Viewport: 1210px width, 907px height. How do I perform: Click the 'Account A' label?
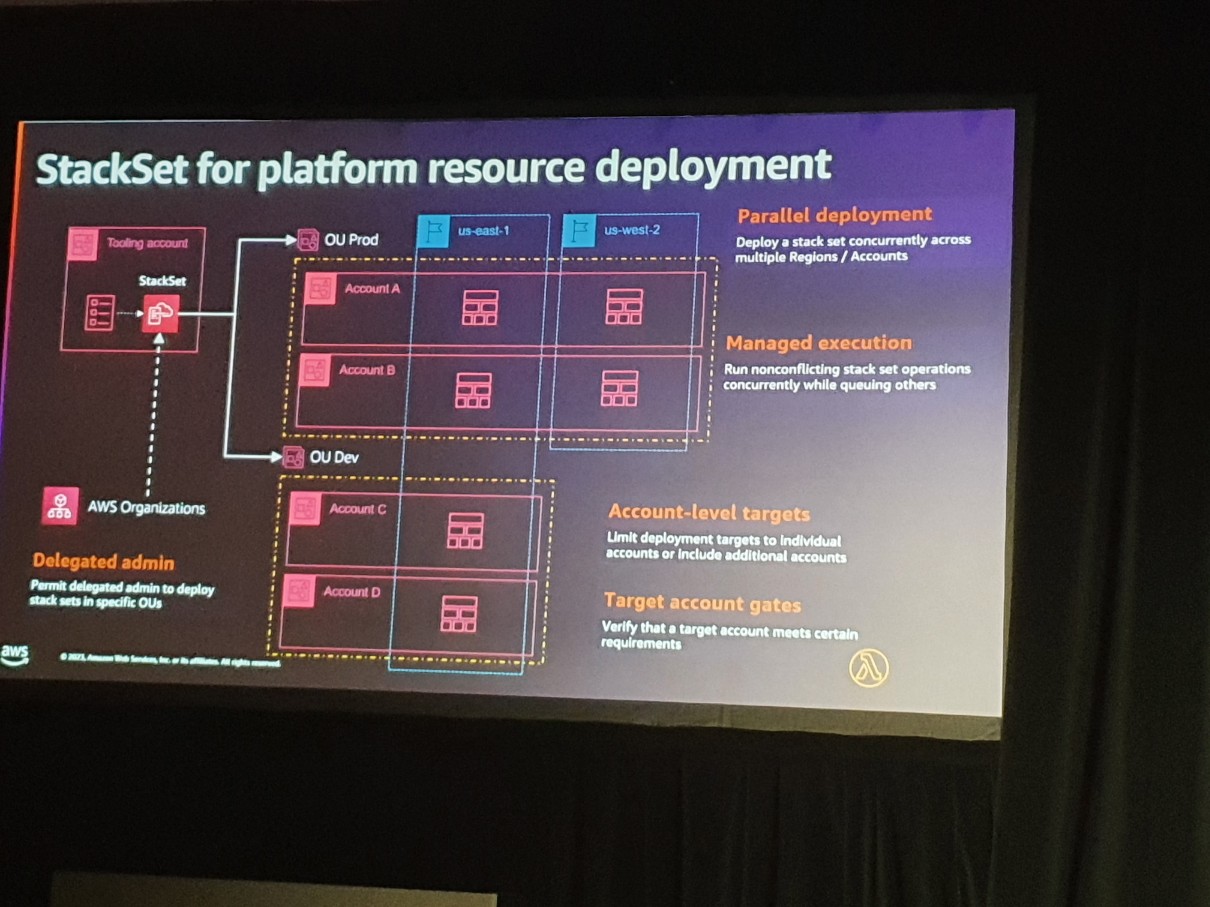tap(372, 288)
